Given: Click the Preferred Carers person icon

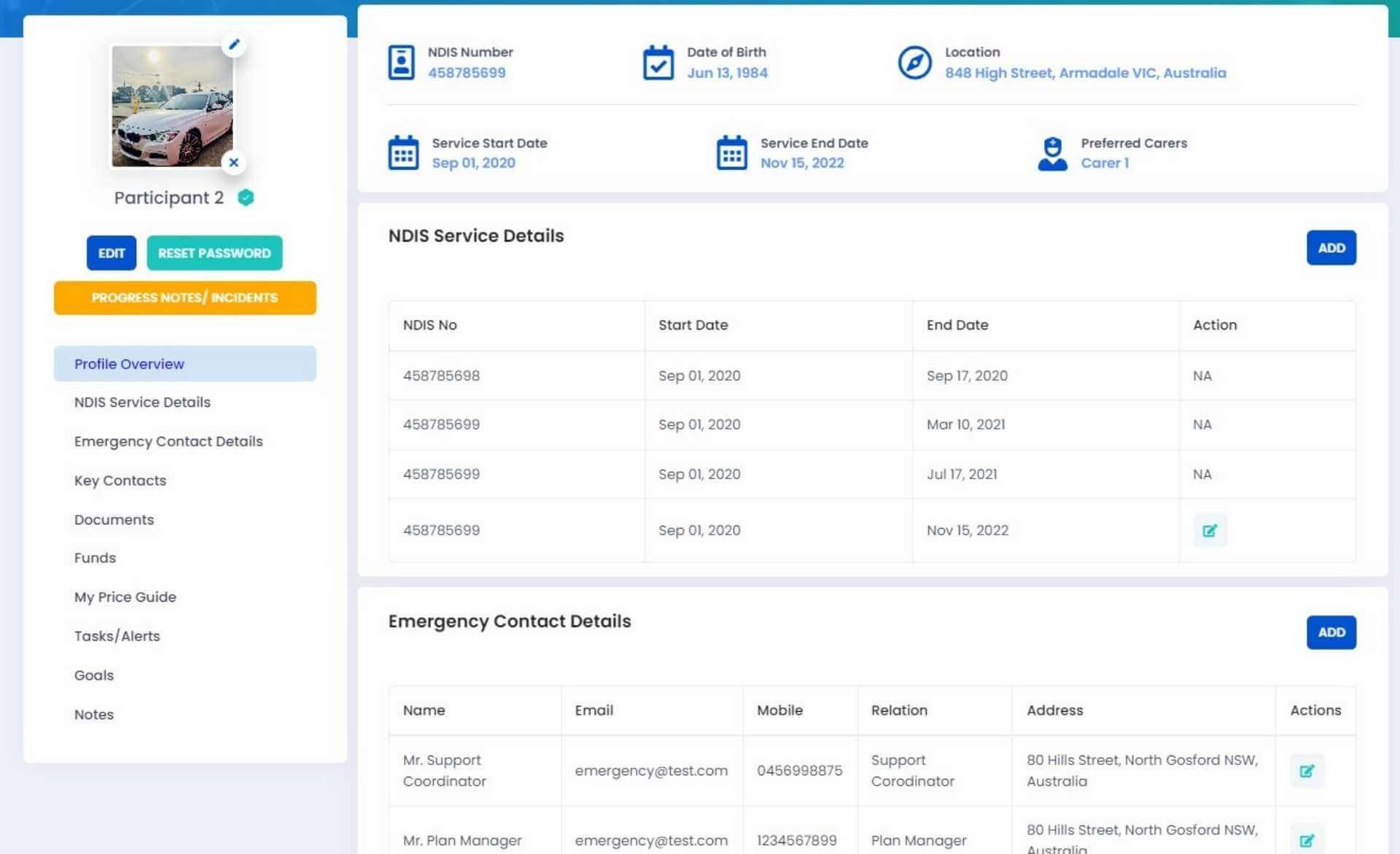Looking at the screenshot, I should coord(1051,153).
